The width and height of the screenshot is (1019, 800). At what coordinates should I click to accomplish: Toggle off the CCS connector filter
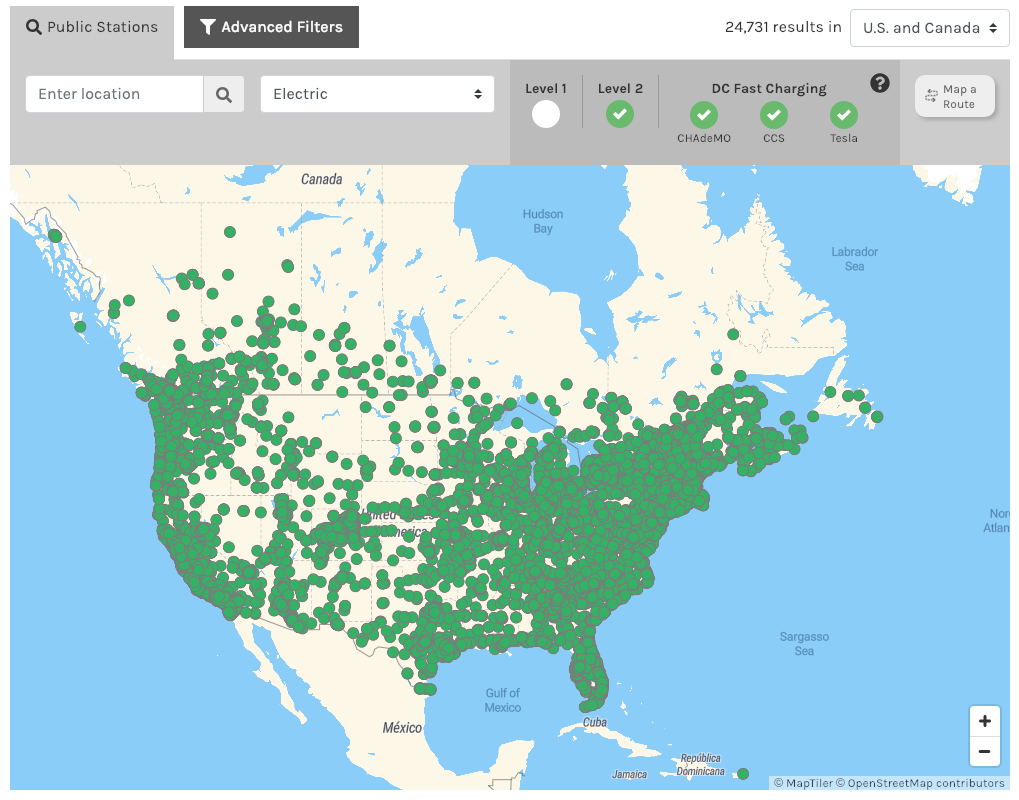(774, 115)
